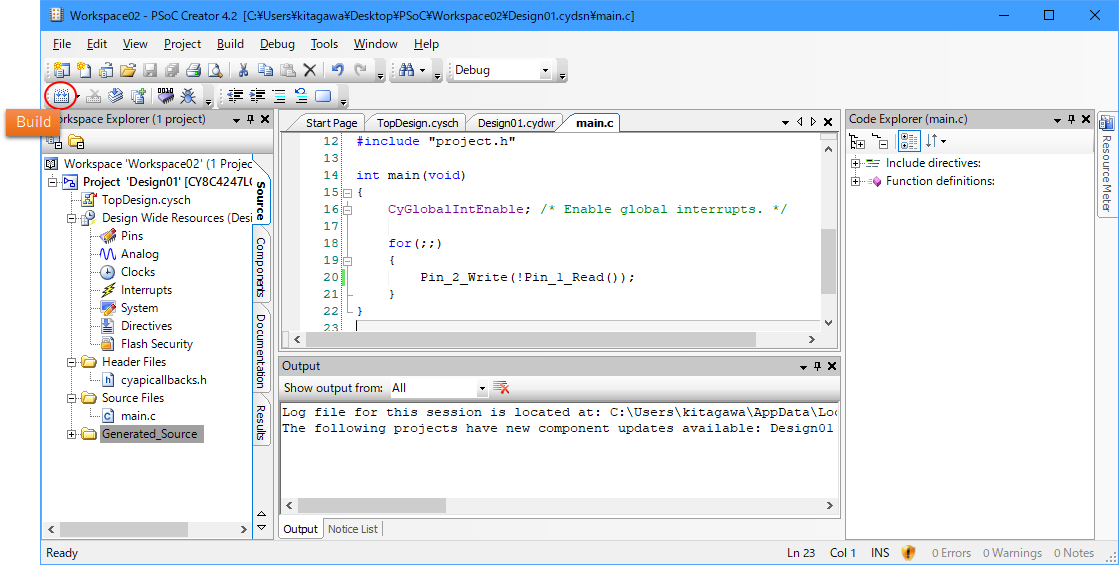
Task: Expand Include directives in Code Explorer
Action: pos(855,163)
